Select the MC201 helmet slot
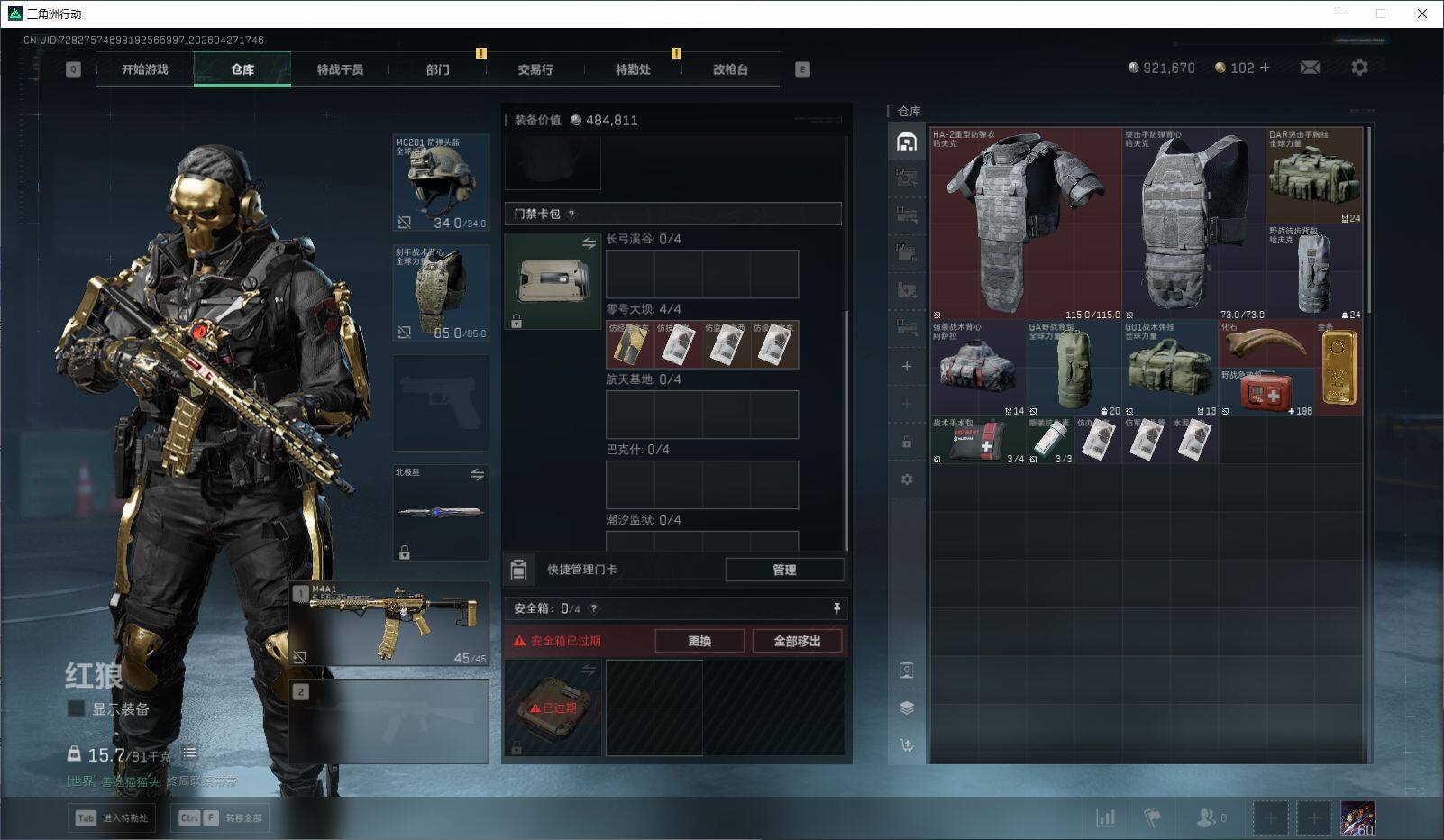 click(x=442, y=183)
